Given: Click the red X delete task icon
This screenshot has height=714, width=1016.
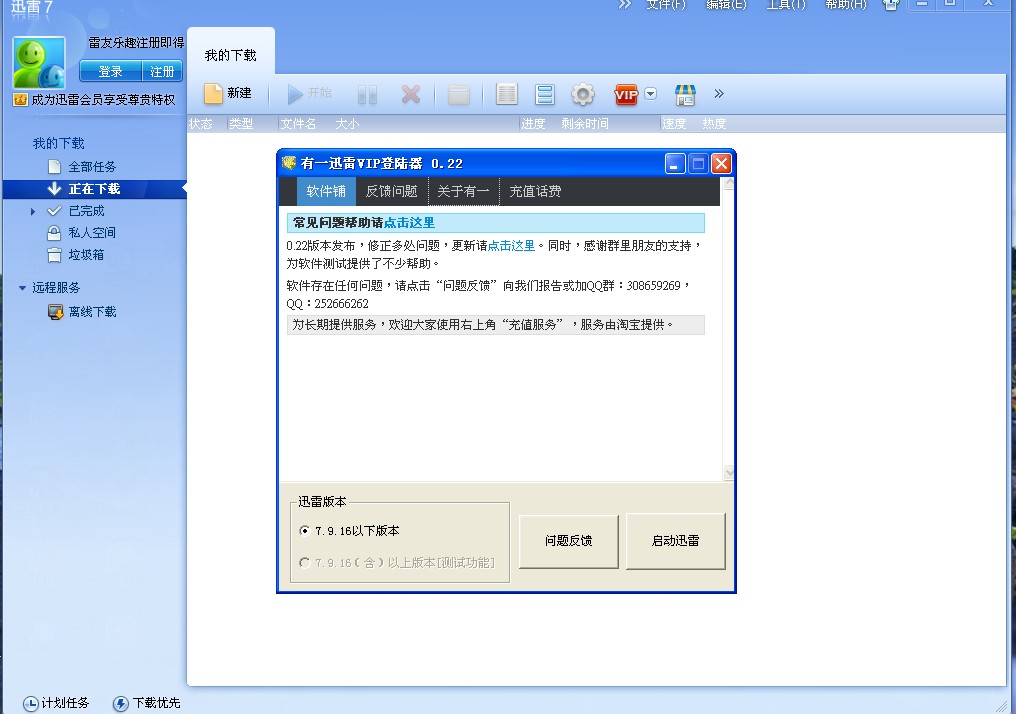Looking at the screenshot, I should (x=411, y=95).
